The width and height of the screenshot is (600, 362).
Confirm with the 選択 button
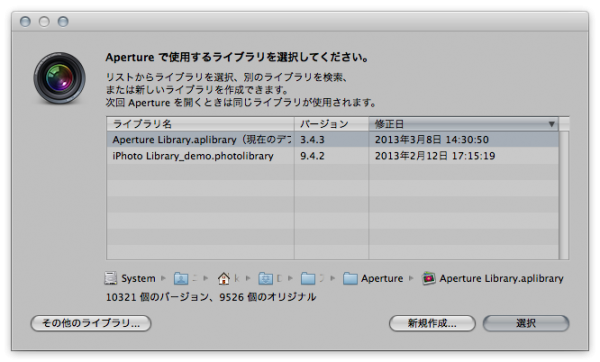(526, 323)
